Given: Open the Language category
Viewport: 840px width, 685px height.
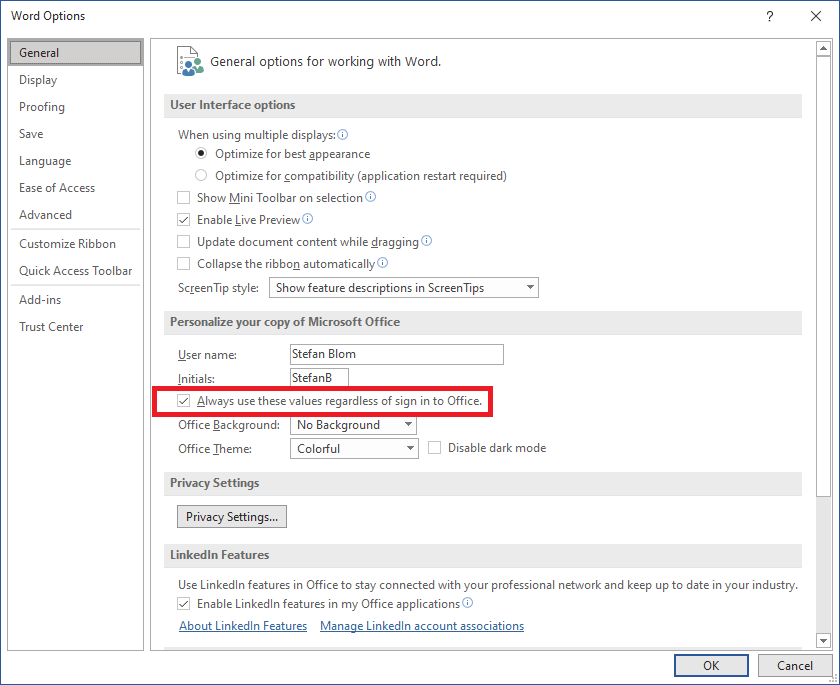Looking at the screenshot, I should pos(76,161).
